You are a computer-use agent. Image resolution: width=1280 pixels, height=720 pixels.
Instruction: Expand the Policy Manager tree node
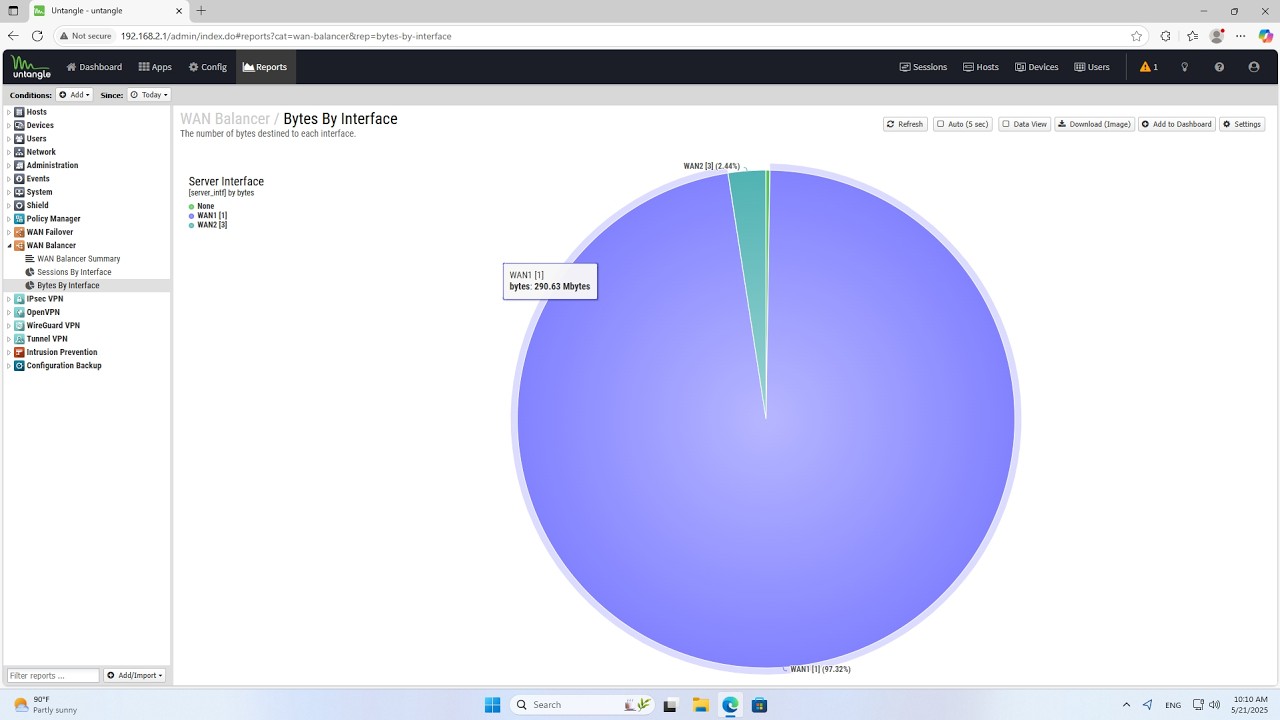click(x=9, y=219)
